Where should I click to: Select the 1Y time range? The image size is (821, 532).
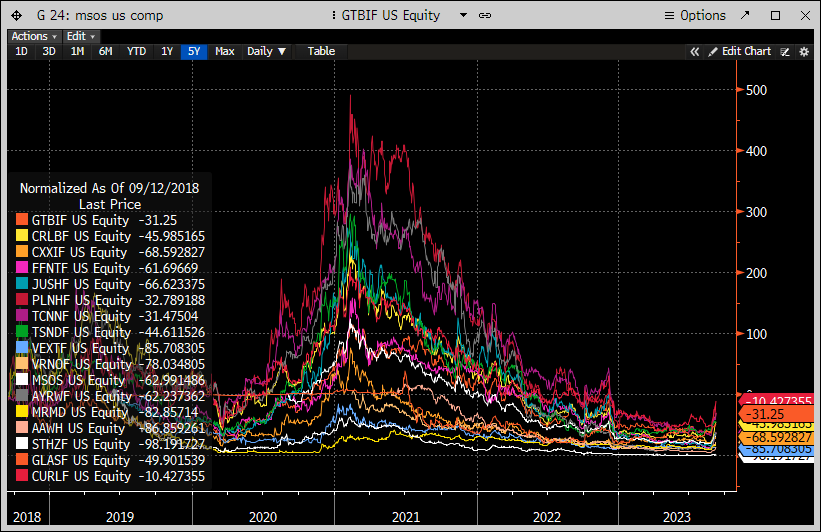(x=167, y=51)
